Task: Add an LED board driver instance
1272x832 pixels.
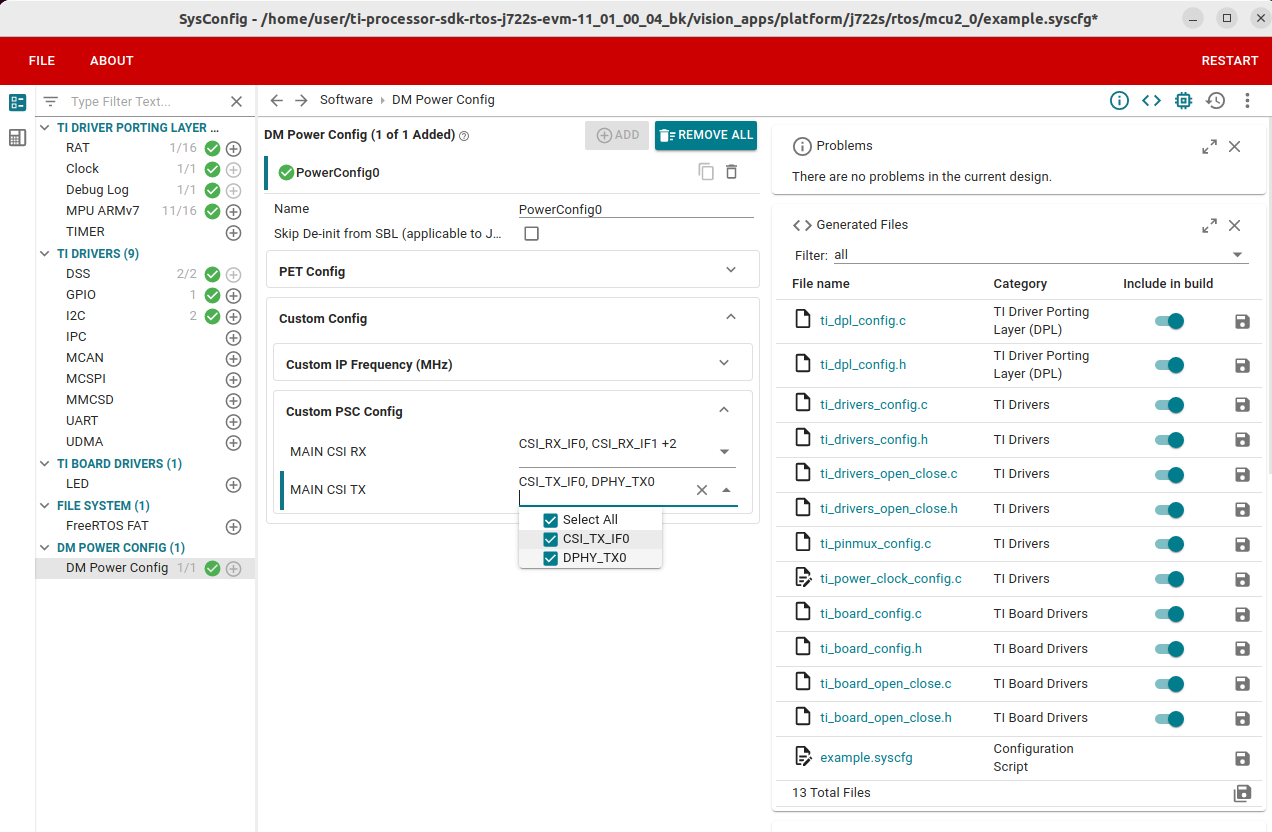Action: coord(233,484)
